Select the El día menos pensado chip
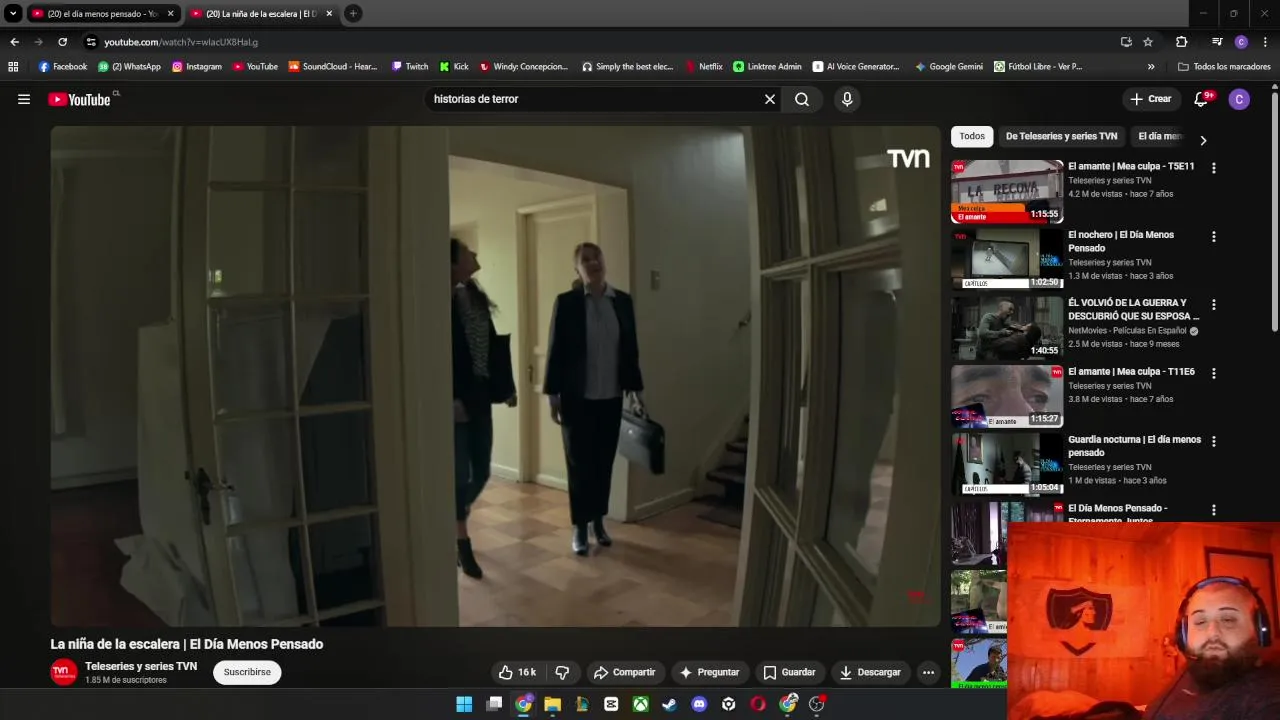The image size is (1280, 720). pos(1160,136)
